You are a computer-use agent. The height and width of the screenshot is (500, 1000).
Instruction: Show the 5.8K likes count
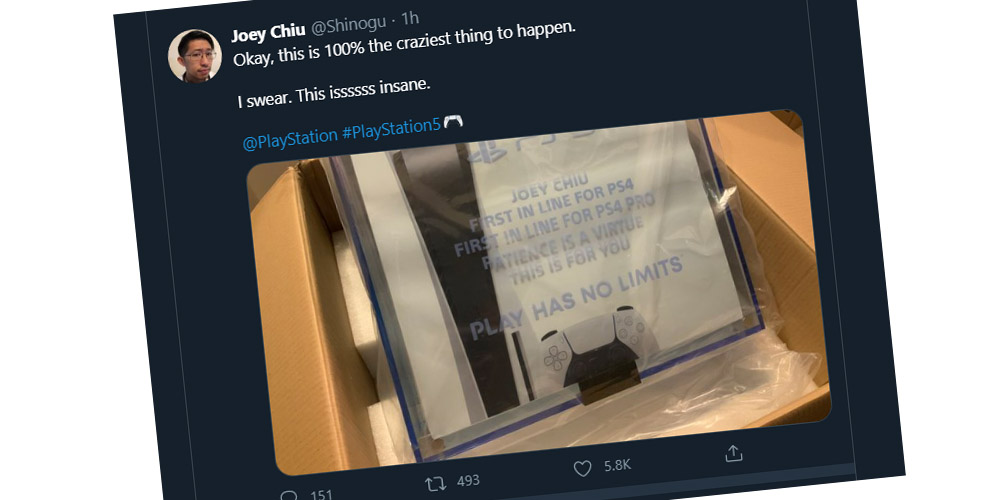click(617, 466)
